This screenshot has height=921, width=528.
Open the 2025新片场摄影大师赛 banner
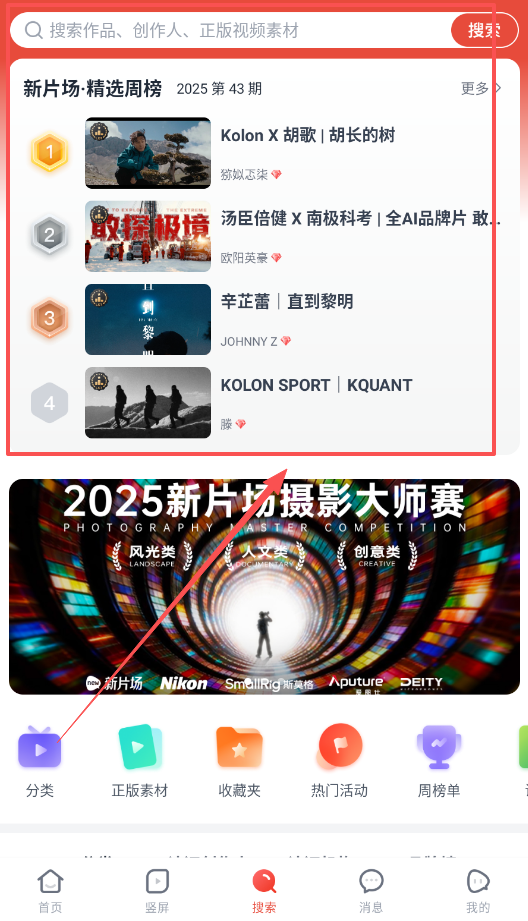[264, 587]
